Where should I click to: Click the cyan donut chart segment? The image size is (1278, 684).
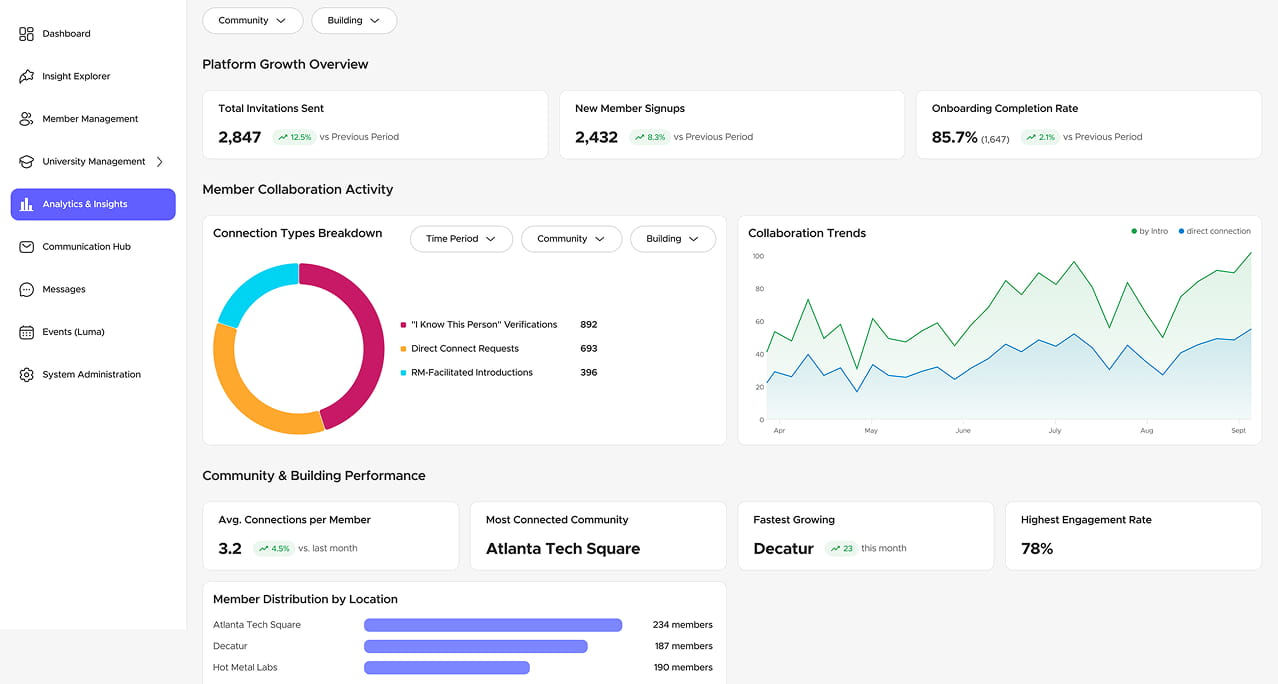click(x=249, y=289)
